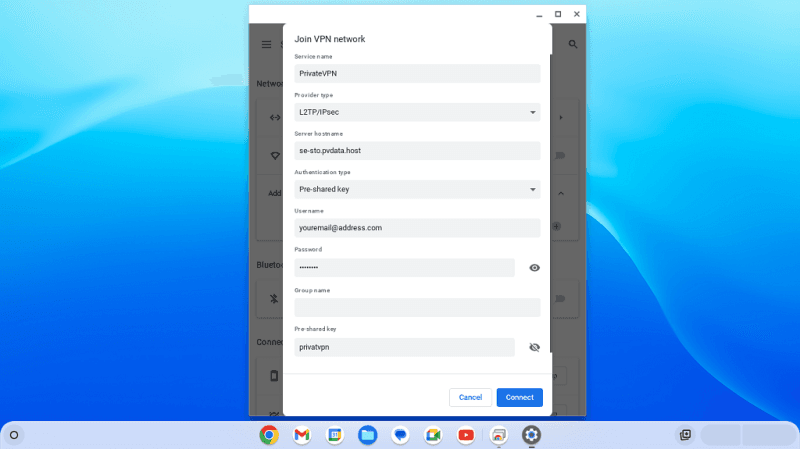Expand the Authentication type dropdown
The width and height of the screenshot is (800, 449).
coord(417,189)
